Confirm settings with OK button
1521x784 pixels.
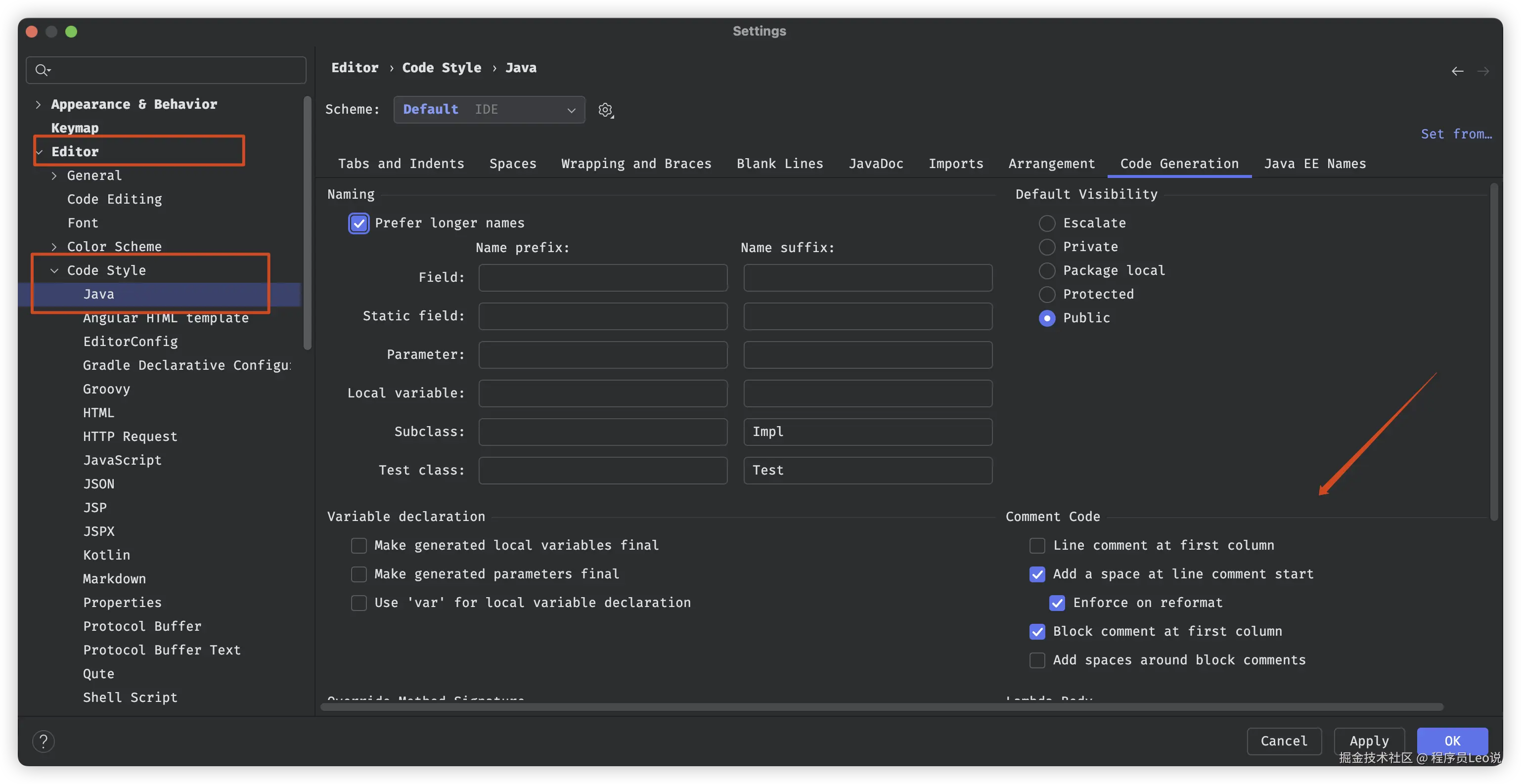point(1452,740)
